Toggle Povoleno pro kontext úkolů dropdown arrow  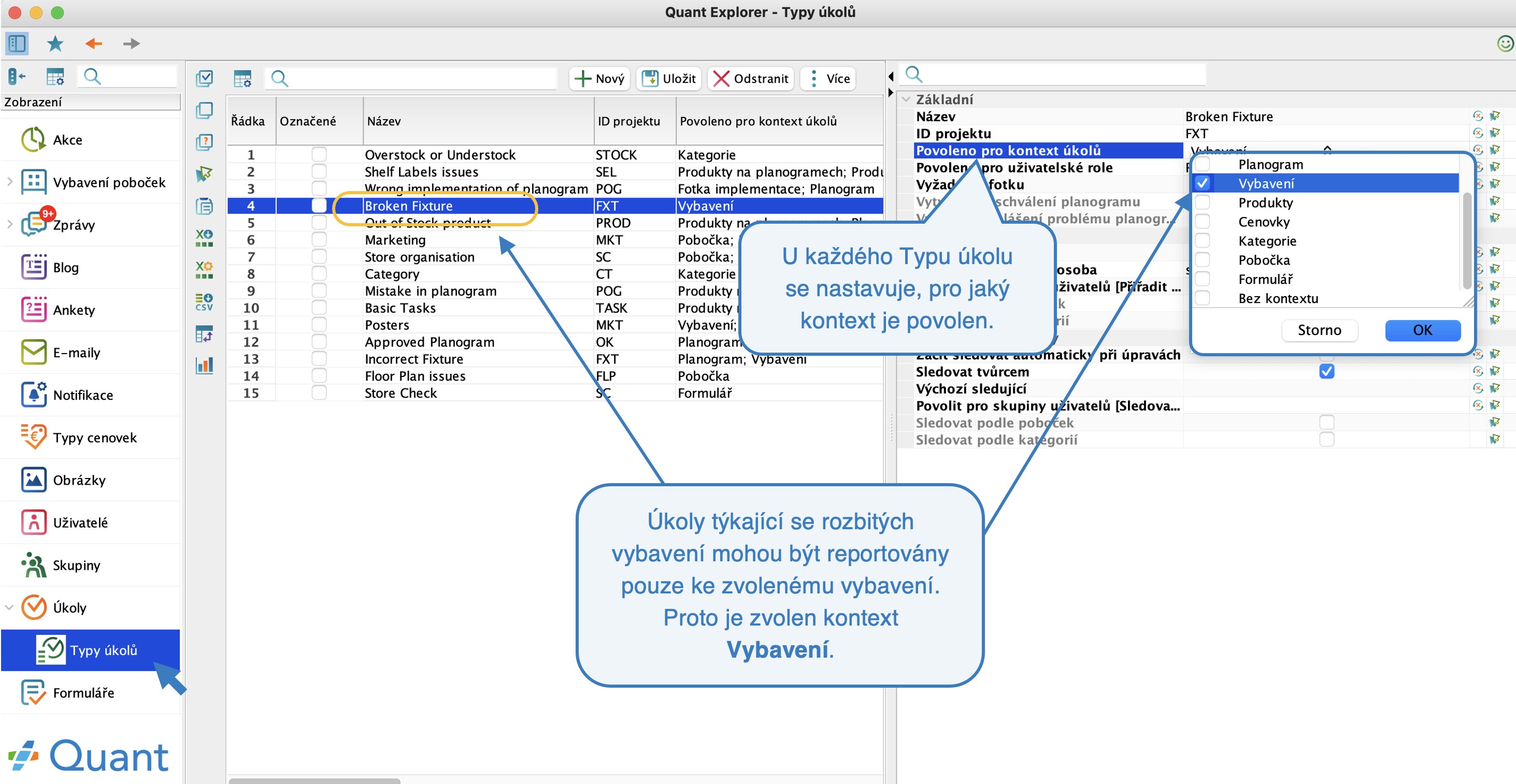tap(1327, 149)
